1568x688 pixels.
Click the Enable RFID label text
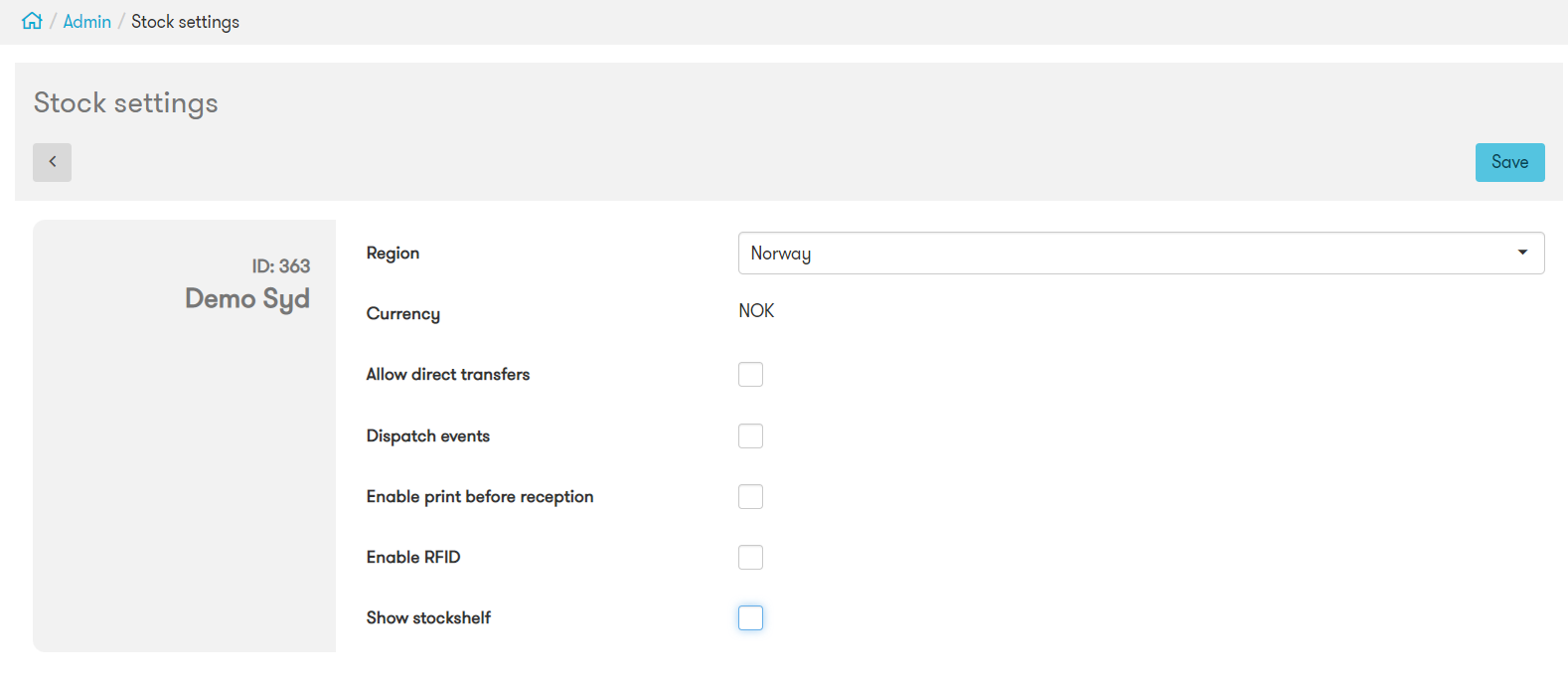tap(412, 558)
